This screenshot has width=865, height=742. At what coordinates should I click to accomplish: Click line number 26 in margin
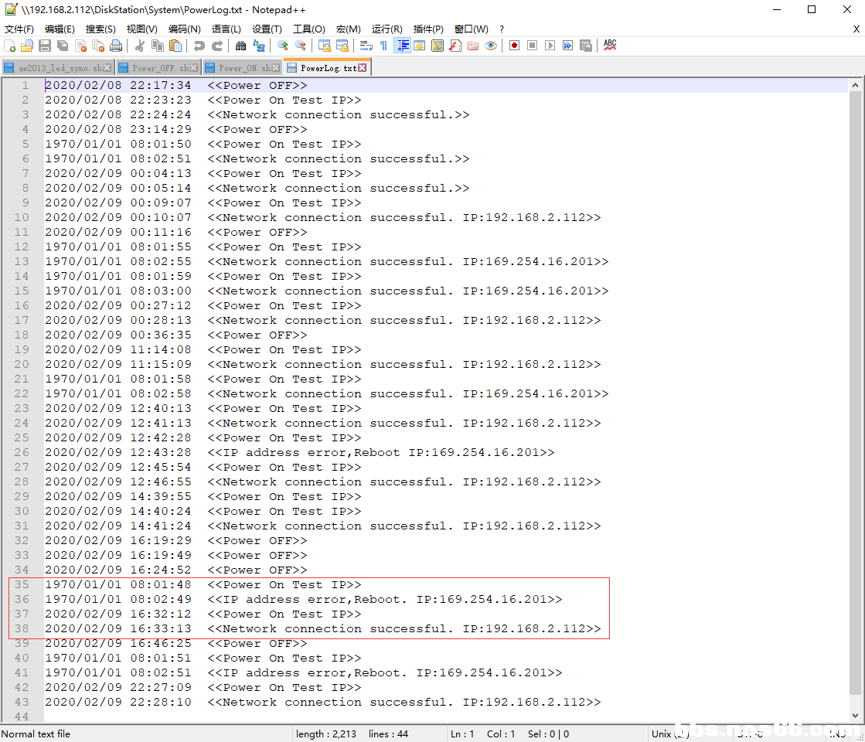22,452
